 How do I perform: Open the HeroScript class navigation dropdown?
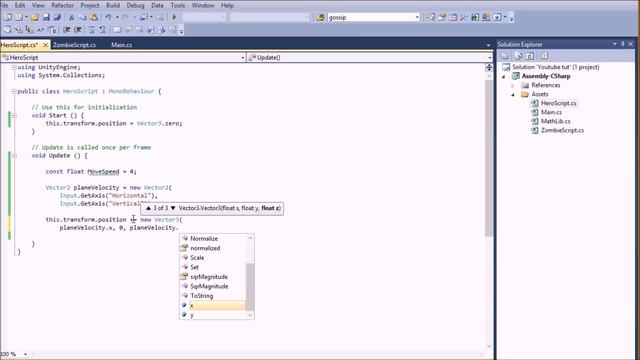(x=242, y=58)
